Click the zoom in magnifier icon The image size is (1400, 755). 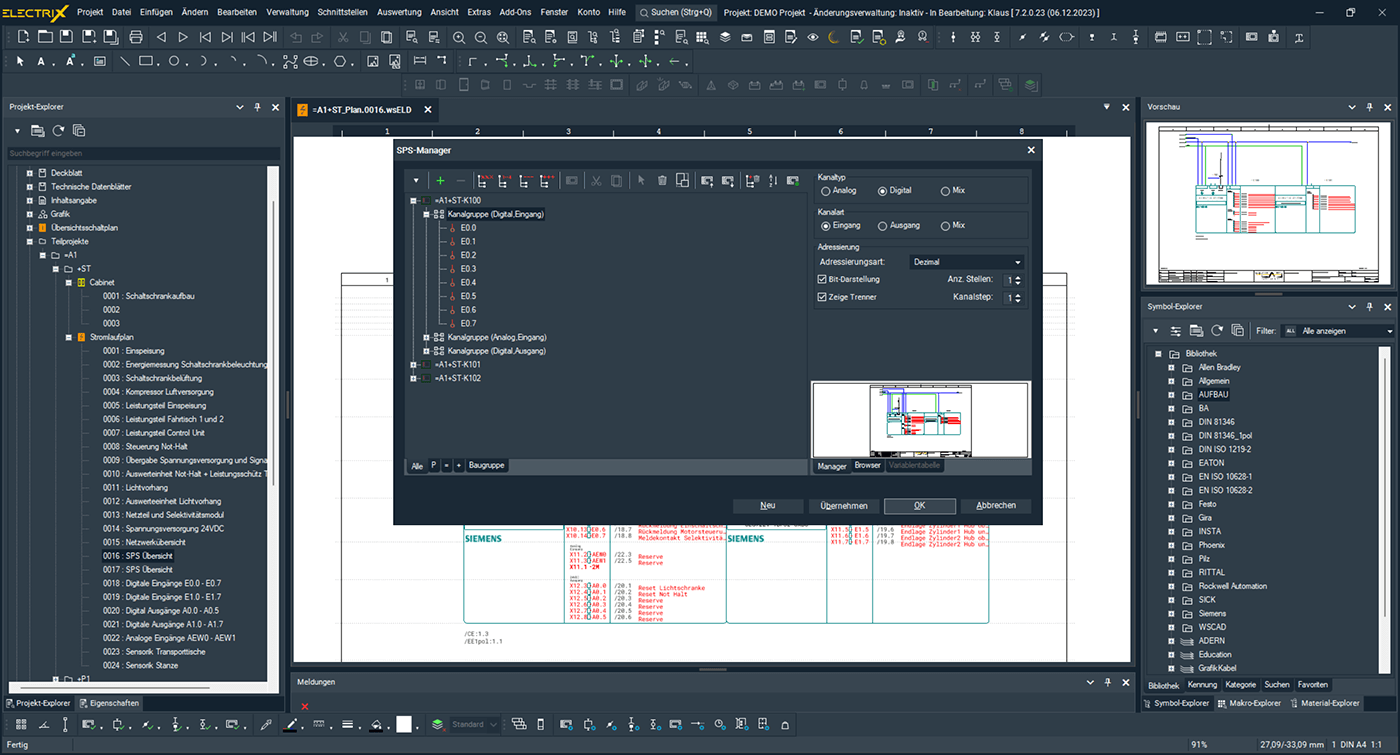pyautogui.click(x=459, y=37)
